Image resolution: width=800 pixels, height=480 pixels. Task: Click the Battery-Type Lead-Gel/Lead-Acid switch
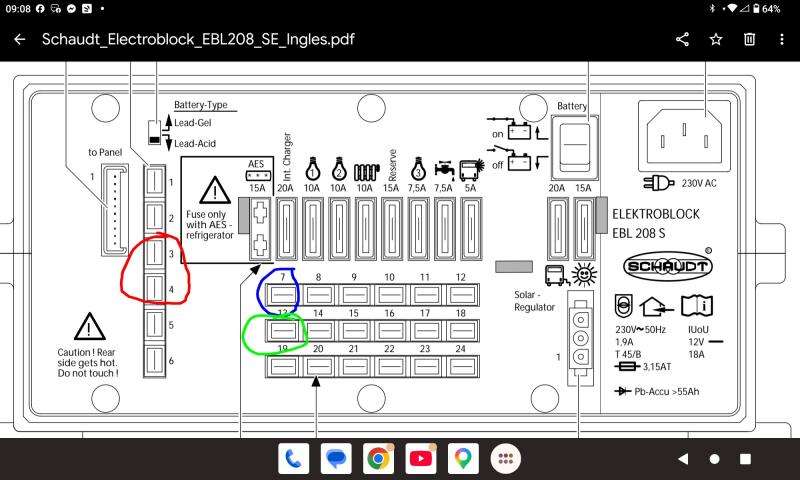coord(155,132)
